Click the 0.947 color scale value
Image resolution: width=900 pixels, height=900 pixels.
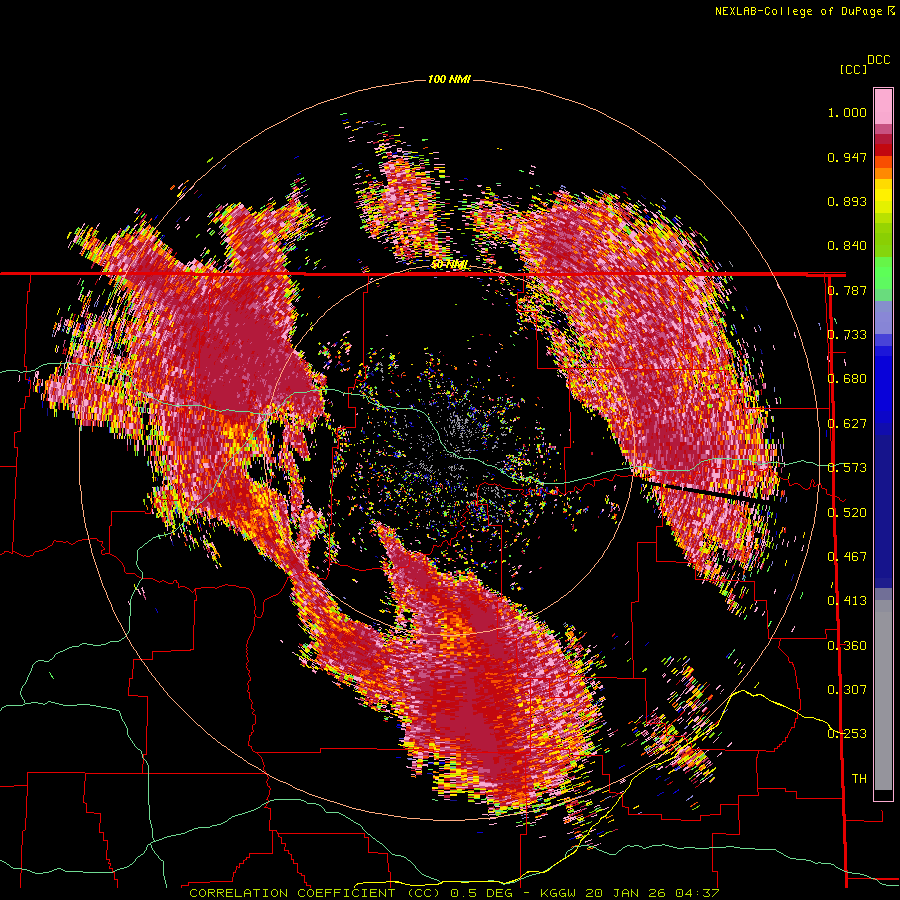click(847, 157)
